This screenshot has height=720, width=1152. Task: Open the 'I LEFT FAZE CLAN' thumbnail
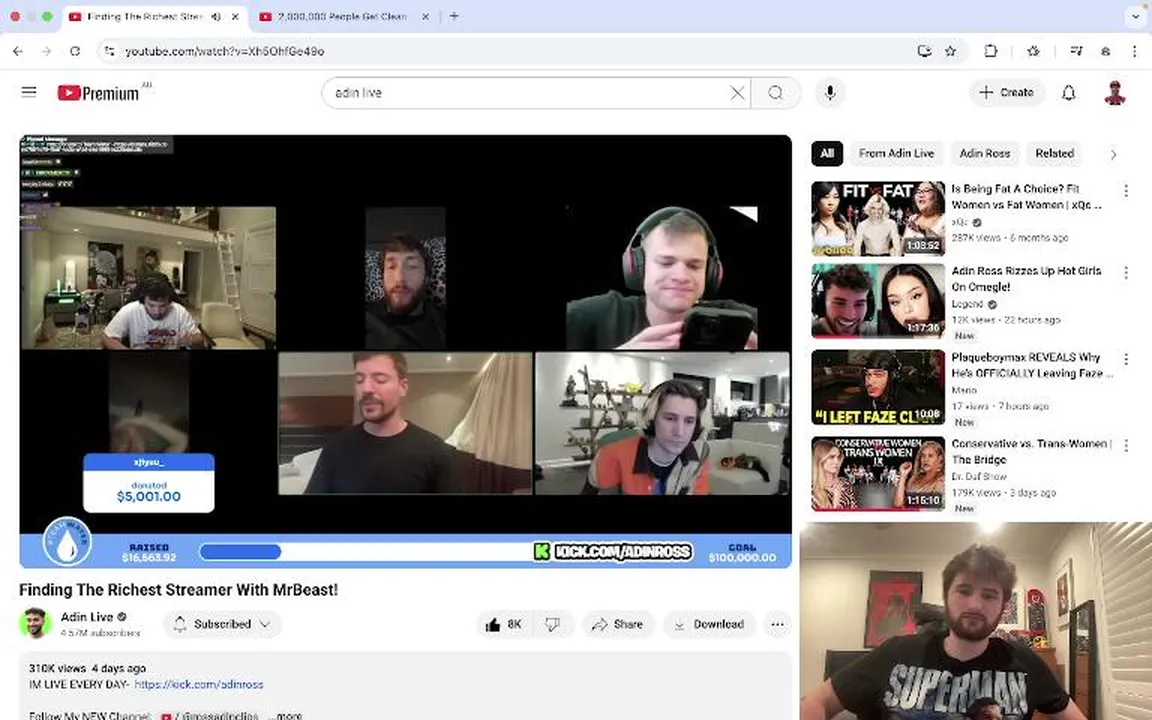[878, 387]
